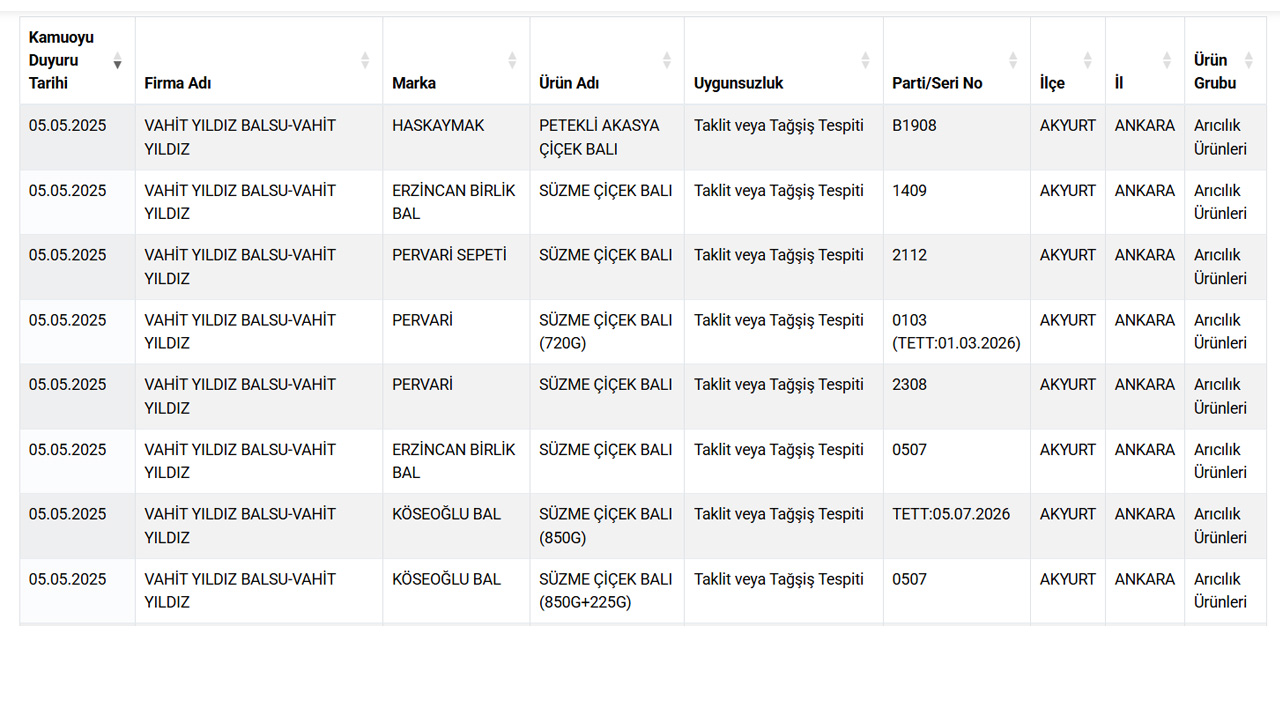The height and width of the screenshot is (720, 1280).
Task: Click SÜZME ÇİÇEK BALI (720G) cell
Action: pyautogui.click(x=607, y=332)
